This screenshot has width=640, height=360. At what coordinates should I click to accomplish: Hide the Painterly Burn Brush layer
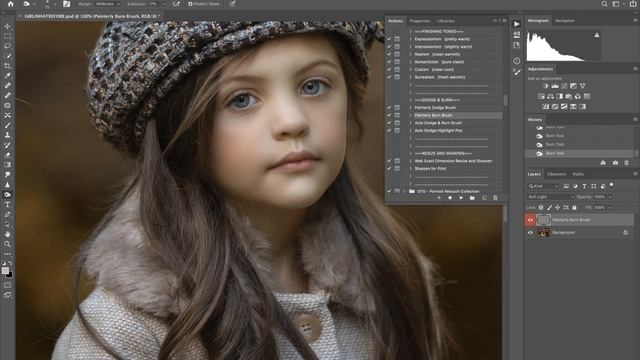coord(531,220)
